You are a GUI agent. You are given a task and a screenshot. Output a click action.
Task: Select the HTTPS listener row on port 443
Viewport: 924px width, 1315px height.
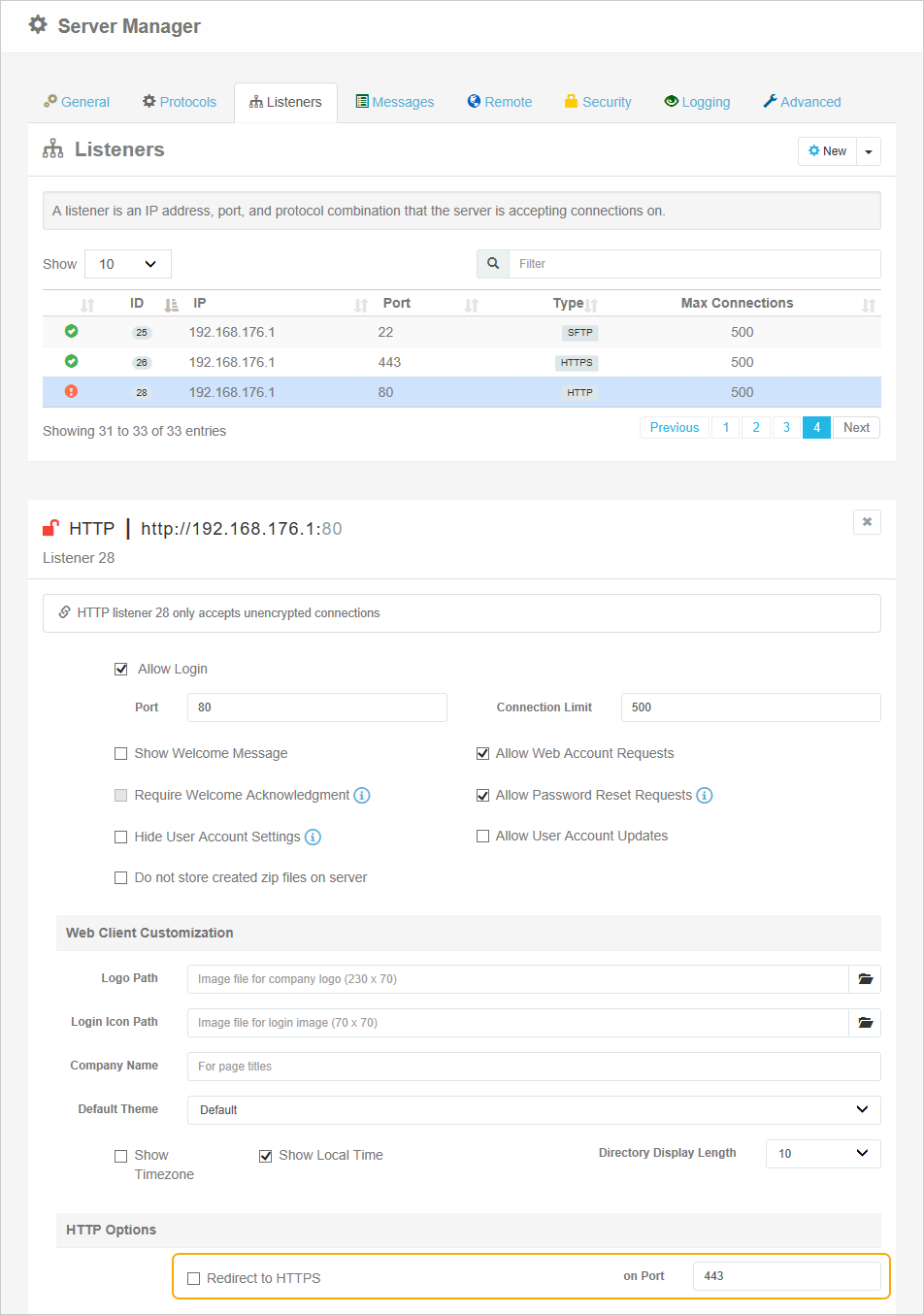pyautogui.click(x=462, y=362)
